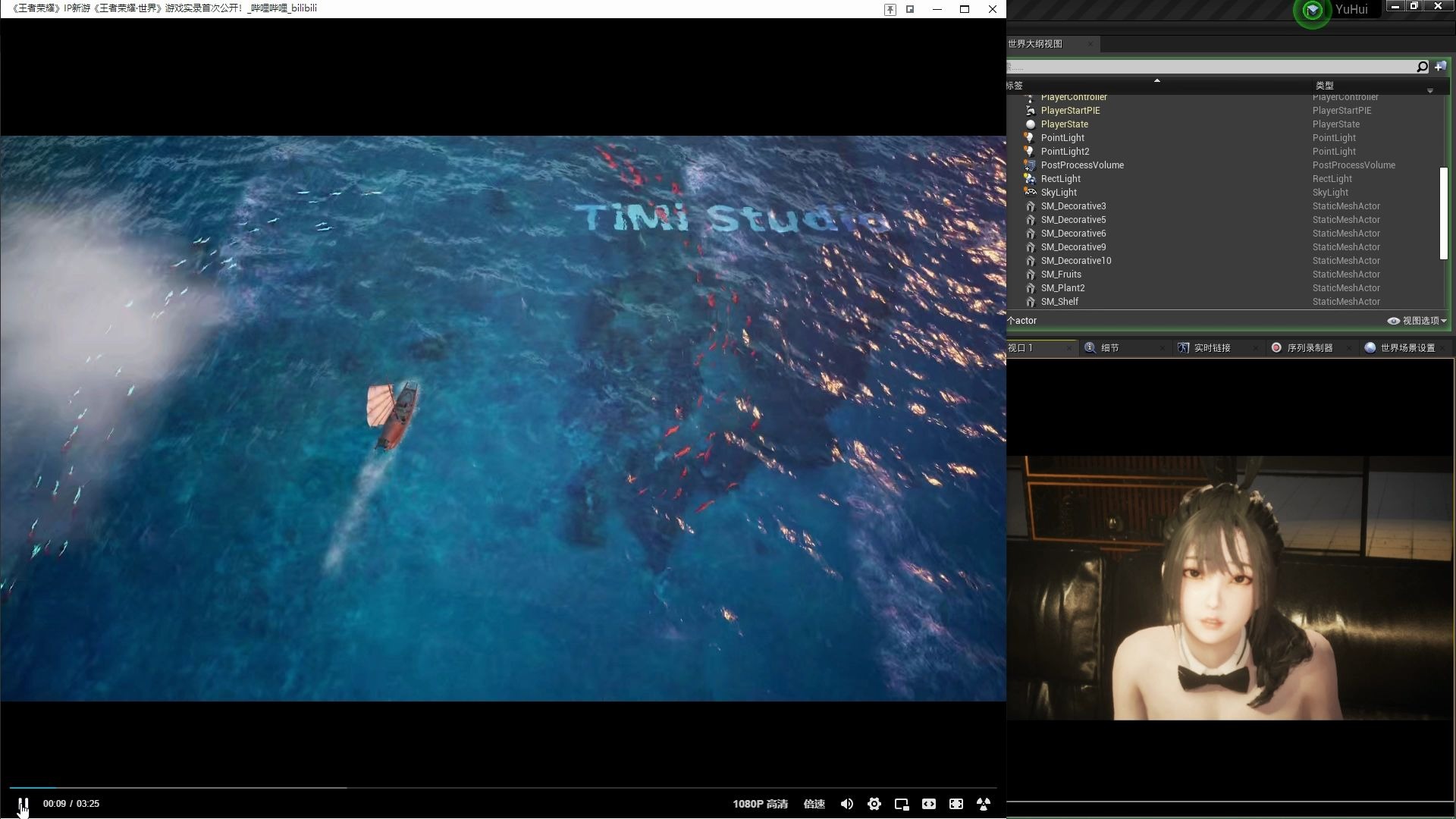
Task: Click the PointLight2 bulb icon
Action: pyautogui.click(x=1030, y=152)
